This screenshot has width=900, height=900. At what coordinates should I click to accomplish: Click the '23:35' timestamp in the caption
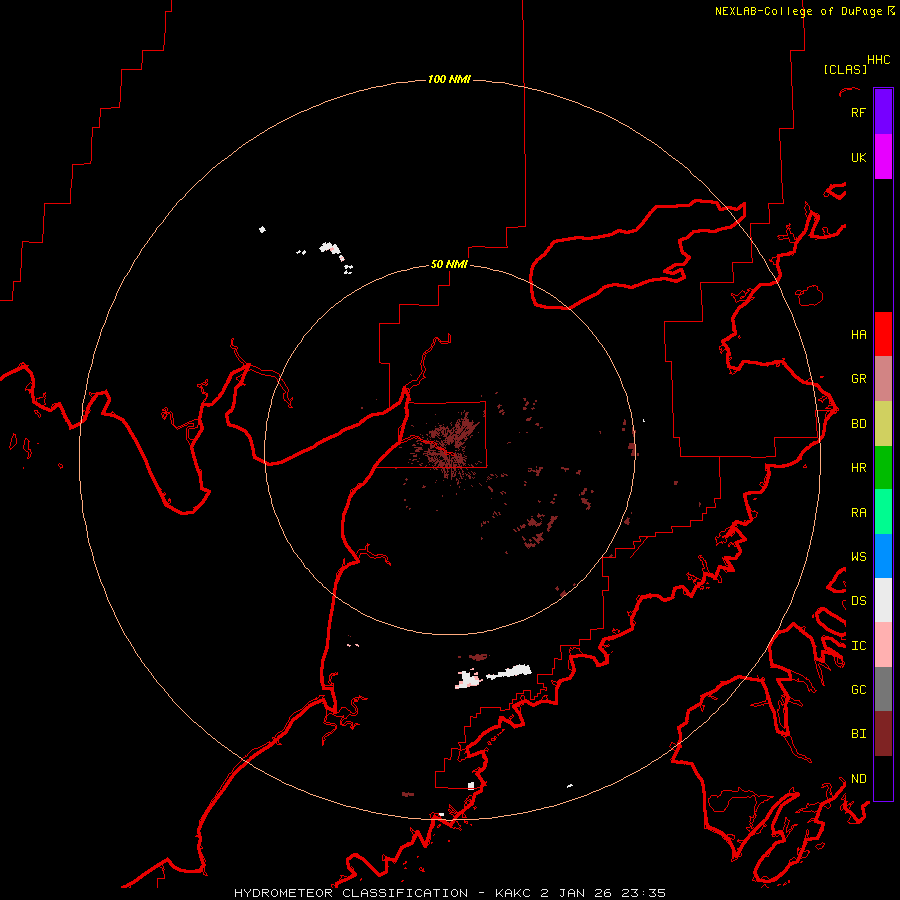(x=646, y=893)
